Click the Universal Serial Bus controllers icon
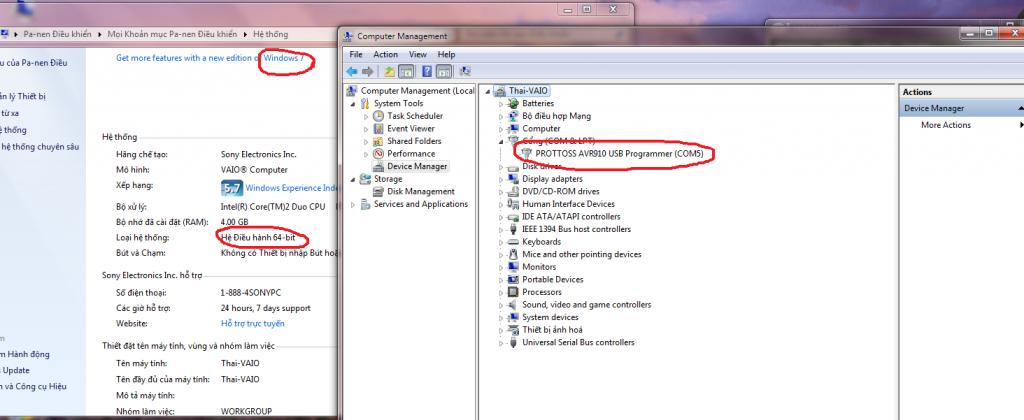The width and height of the screenshot is (1024, 420). tap(513, 342)
